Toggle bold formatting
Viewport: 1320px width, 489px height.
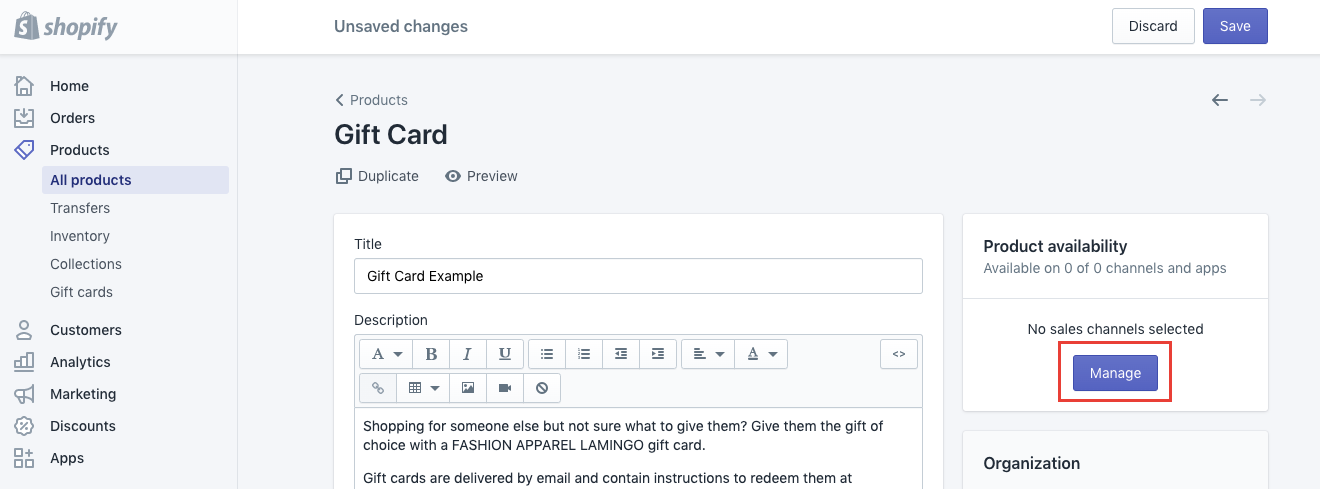click(431, 354)
